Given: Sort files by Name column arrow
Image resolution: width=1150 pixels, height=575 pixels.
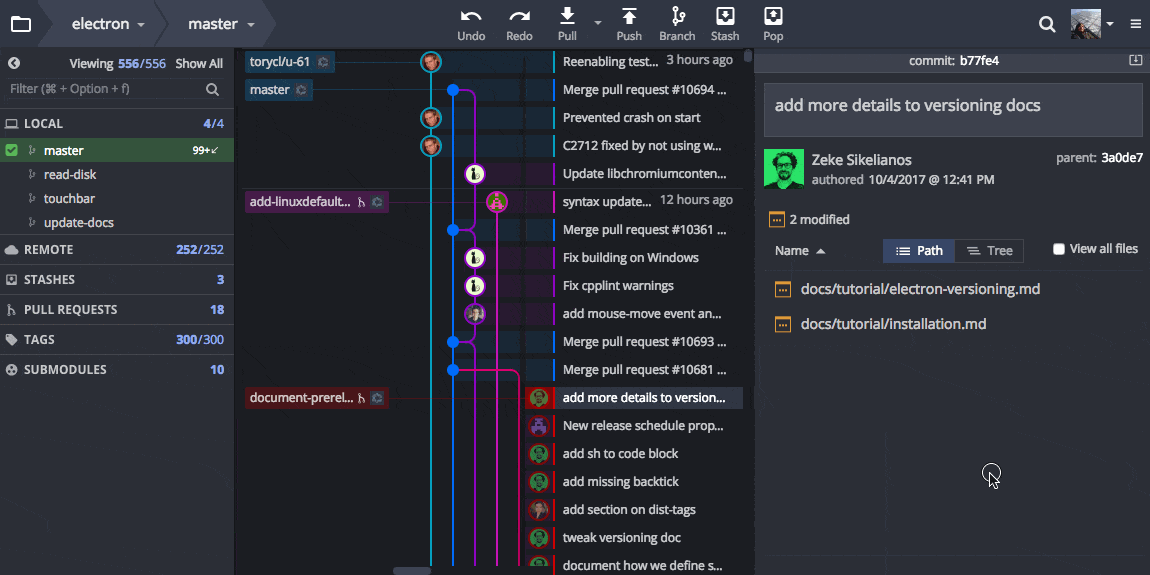Looking at the screenshot, I should click(x=821, y=251).
